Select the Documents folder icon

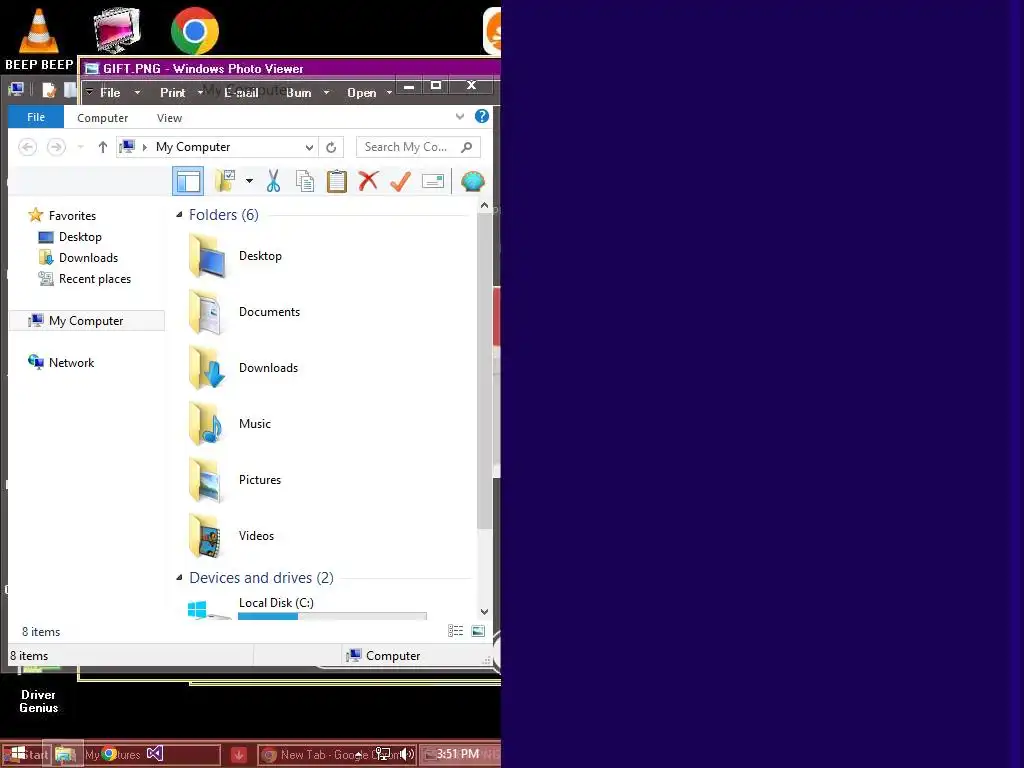tap(207, 312)
